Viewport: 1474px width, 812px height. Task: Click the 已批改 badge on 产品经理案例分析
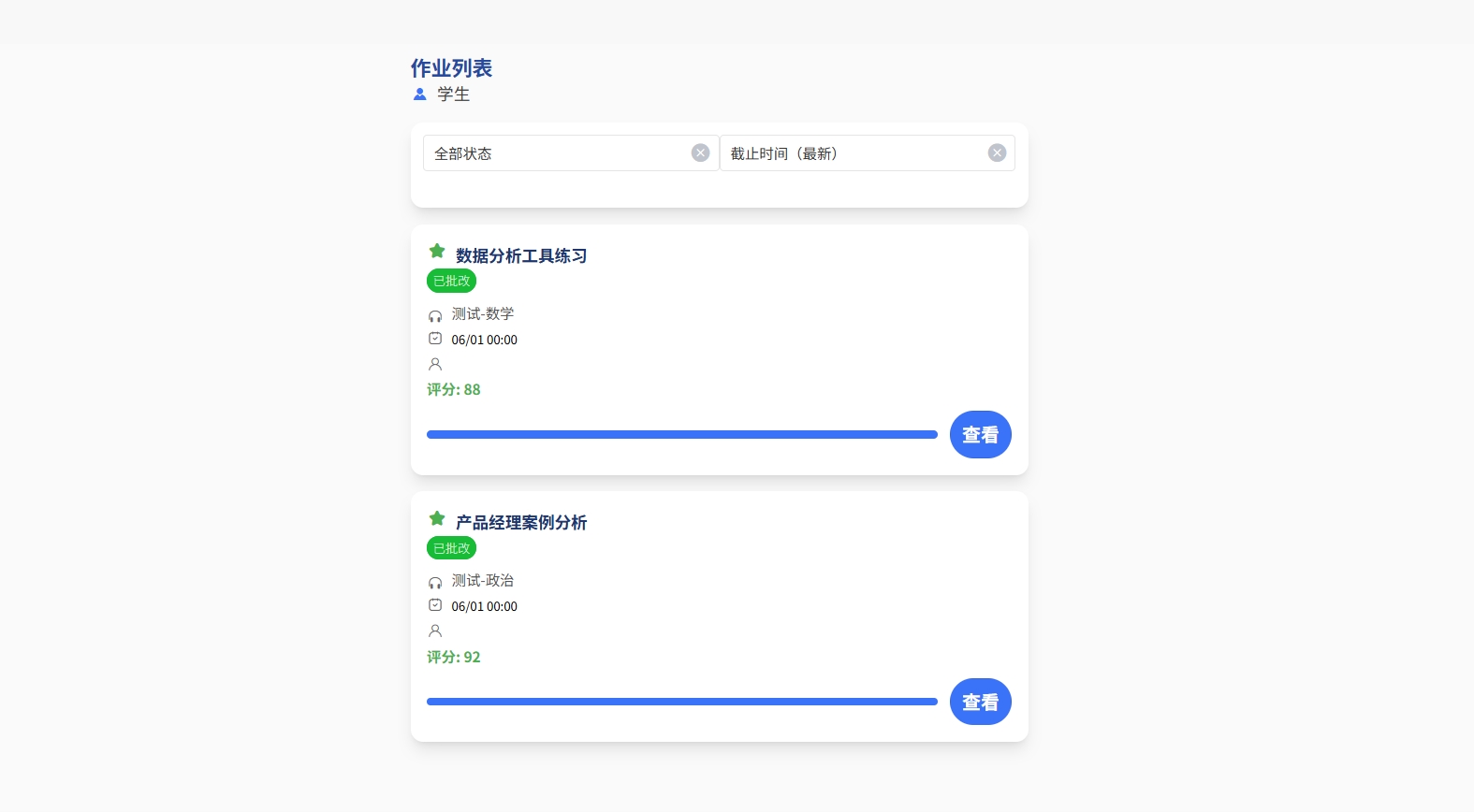[452, 548]
